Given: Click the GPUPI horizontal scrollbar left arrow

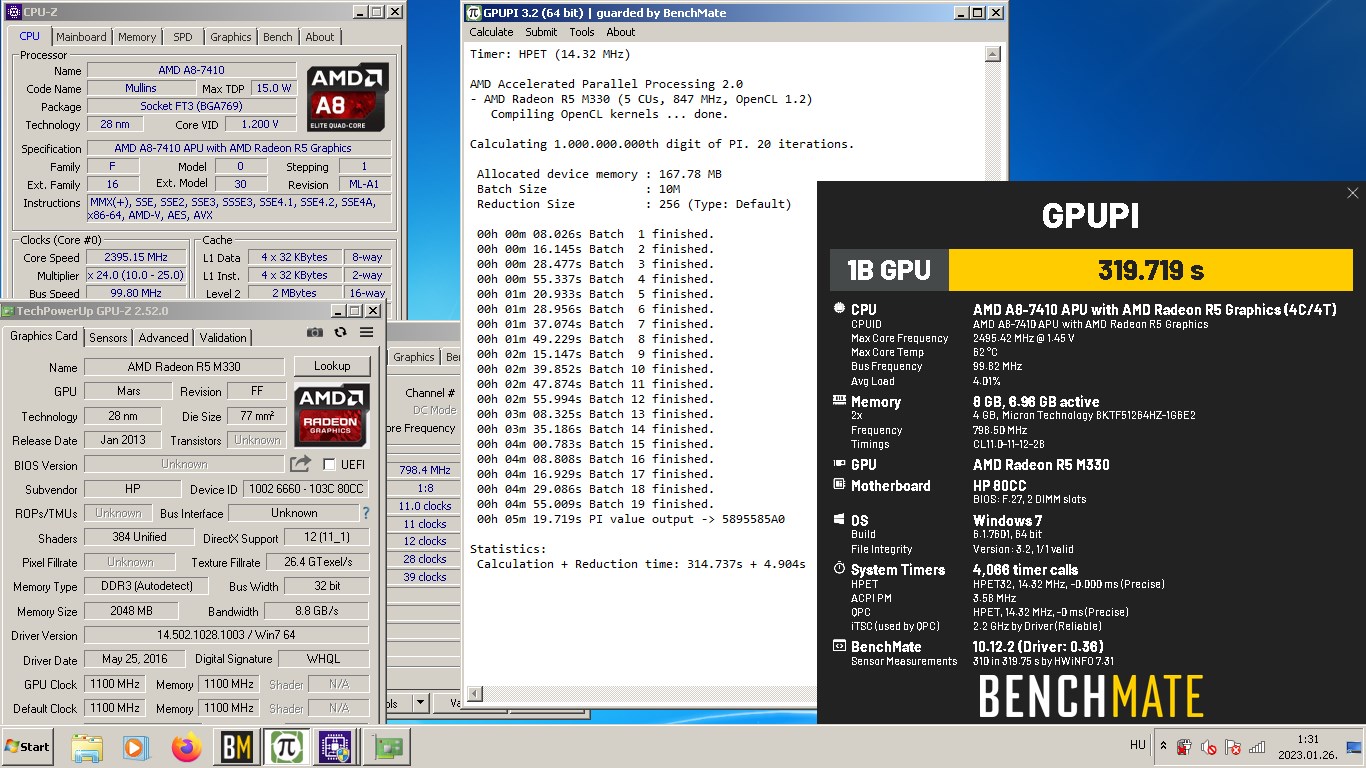Looking at the screenshot, I should point(476,693).
